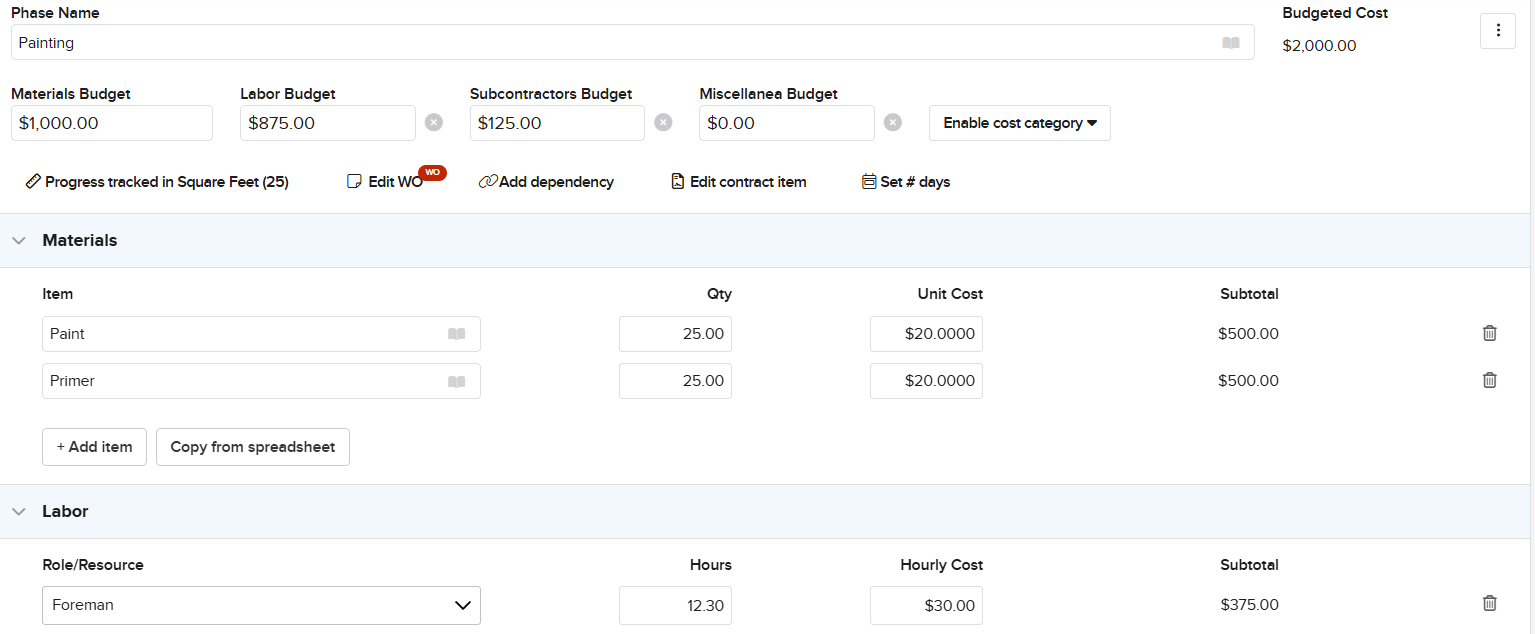
Task: Collapse the Materials section
Action: click(19, 240)
